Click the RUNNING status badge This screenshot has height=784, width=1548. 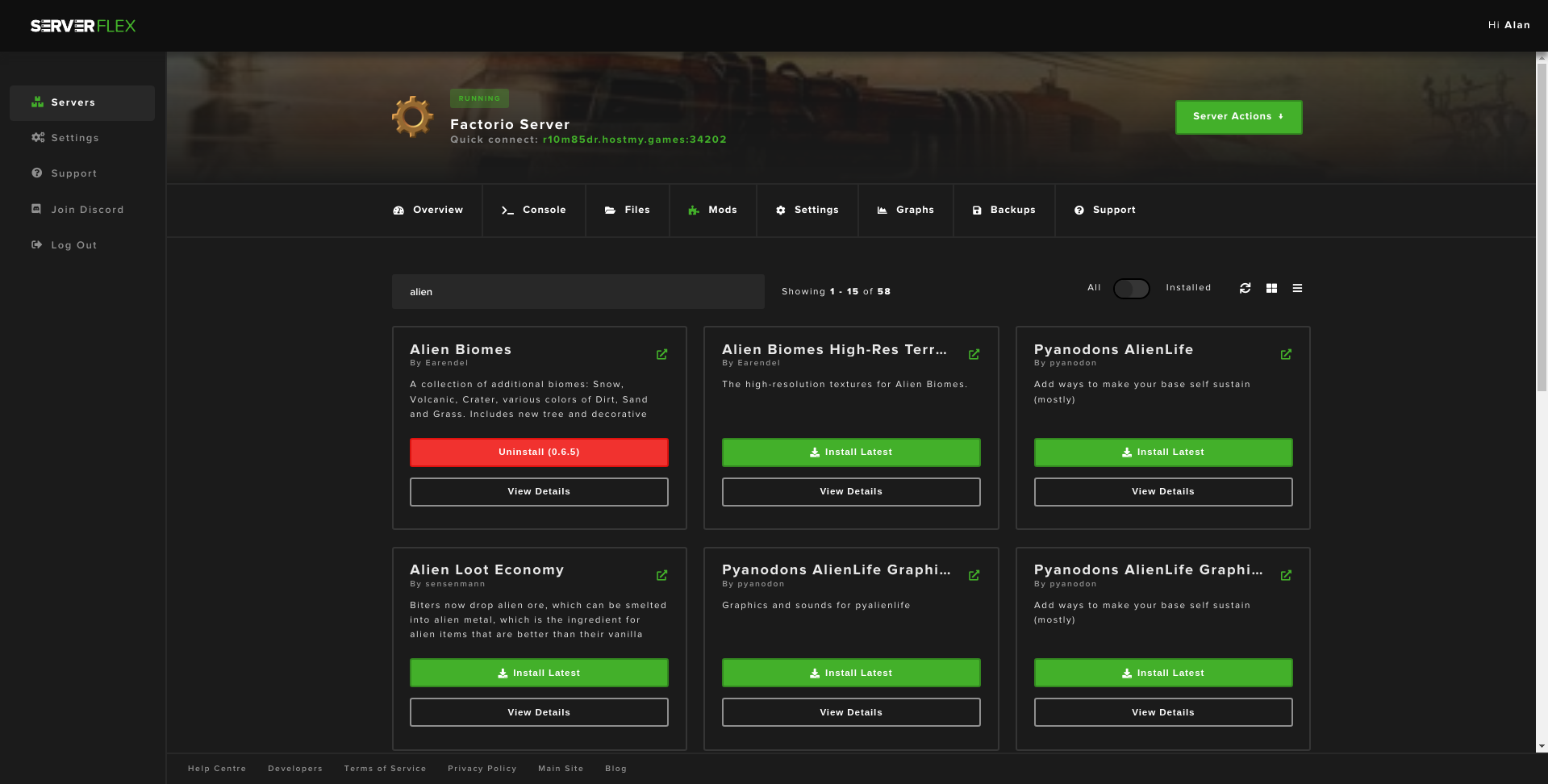(479, 98)
